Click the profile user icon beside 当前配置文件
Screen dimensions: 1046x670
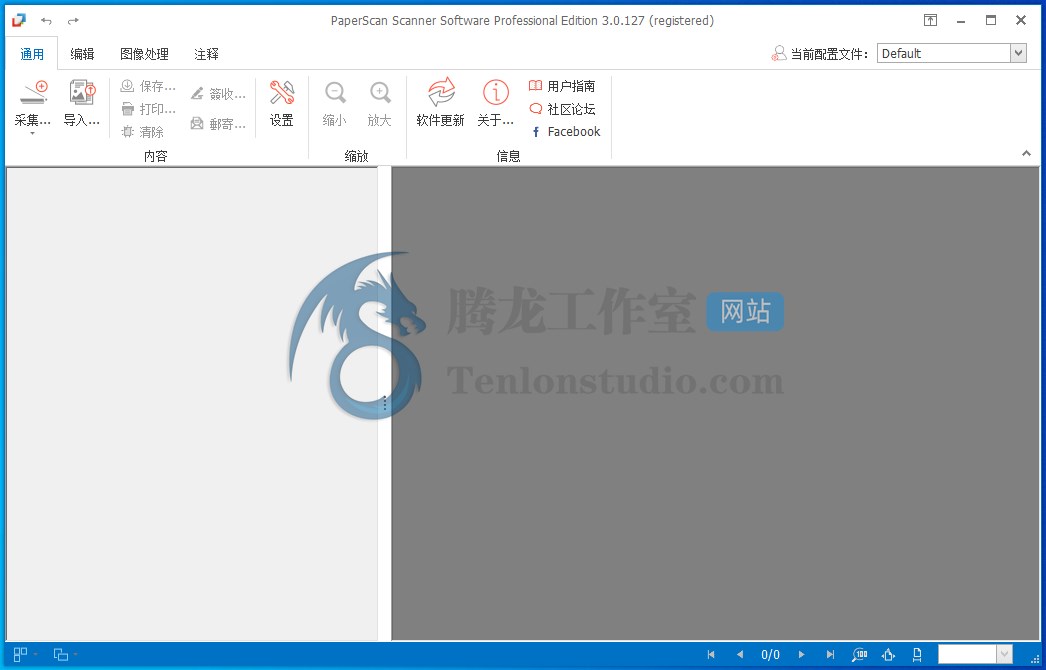click(x=778, y=53)
